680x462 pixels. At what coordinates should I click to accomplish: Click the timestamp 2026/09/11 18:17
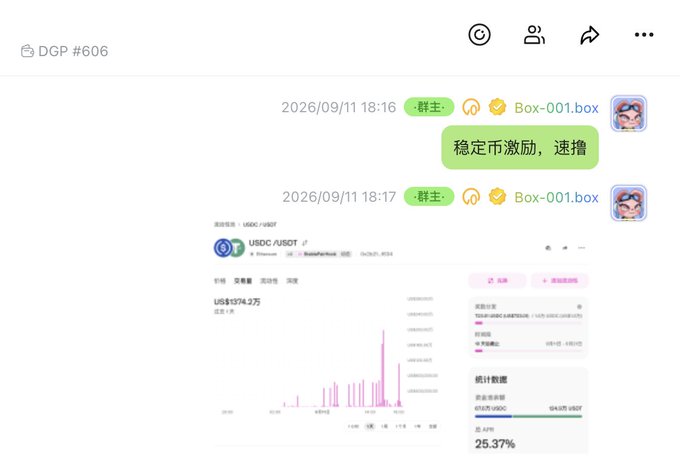[x=339, y=197]
